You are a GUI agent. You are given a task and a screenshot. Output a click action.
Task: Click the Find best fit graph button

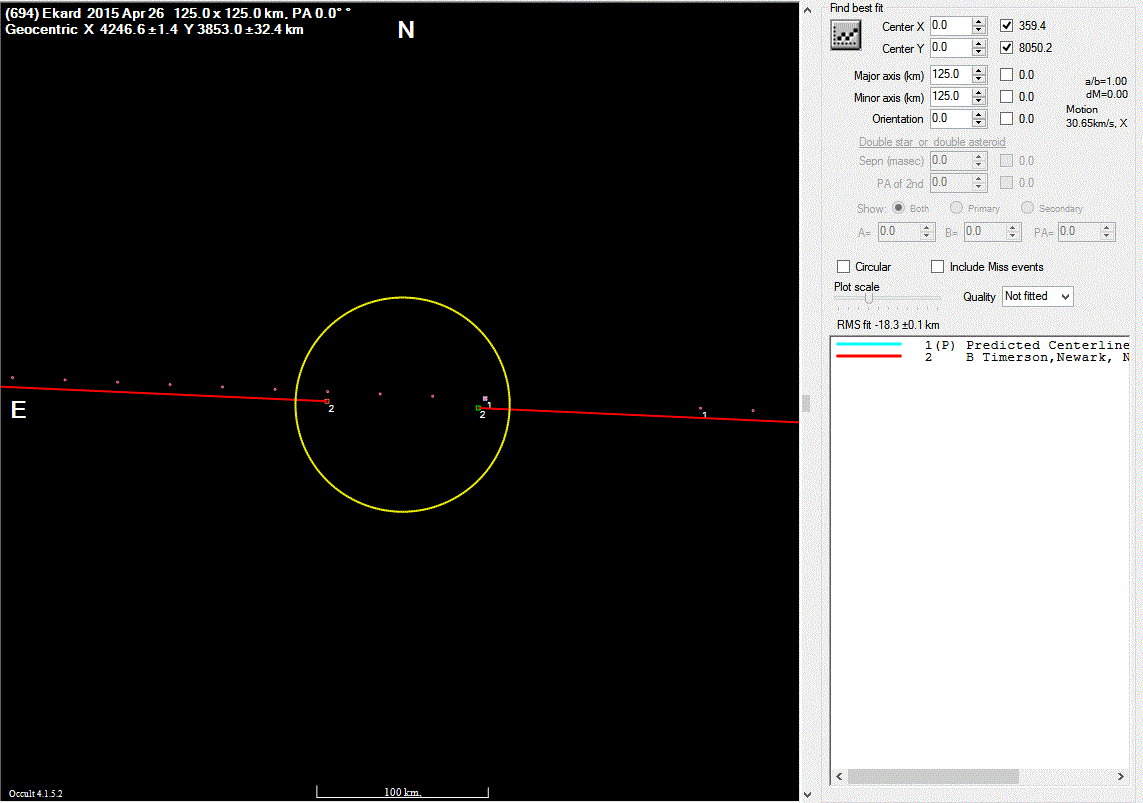click(846, 35)
